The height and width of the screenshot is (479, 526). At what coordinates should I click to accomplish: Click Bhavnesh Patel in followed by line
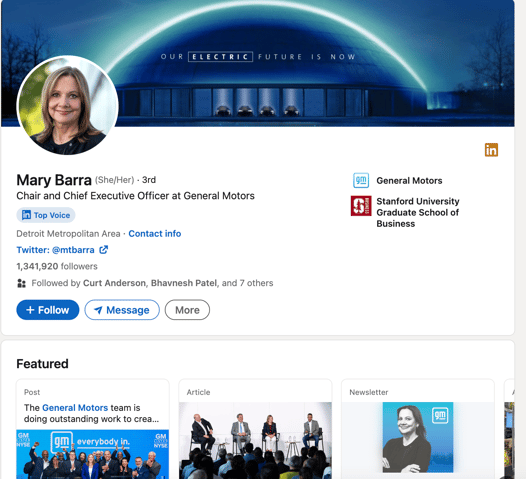[184, 283]
